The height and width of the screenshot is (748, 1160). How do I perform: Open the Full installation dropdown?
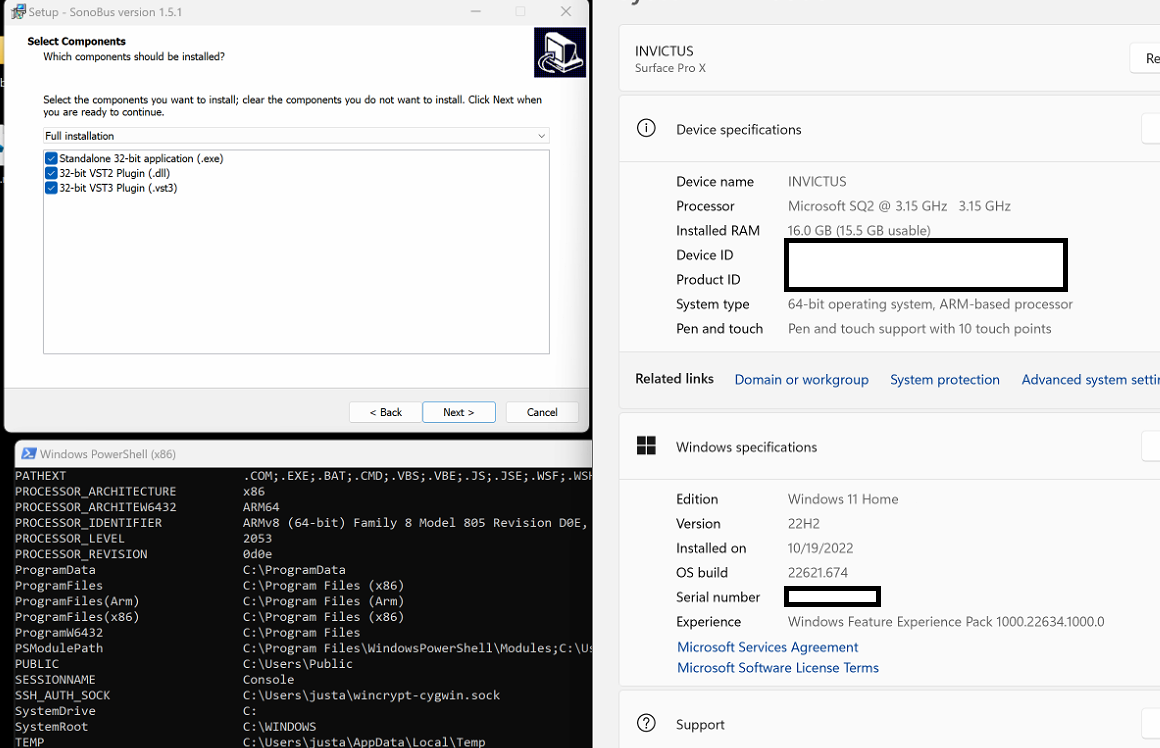[296, 135]
